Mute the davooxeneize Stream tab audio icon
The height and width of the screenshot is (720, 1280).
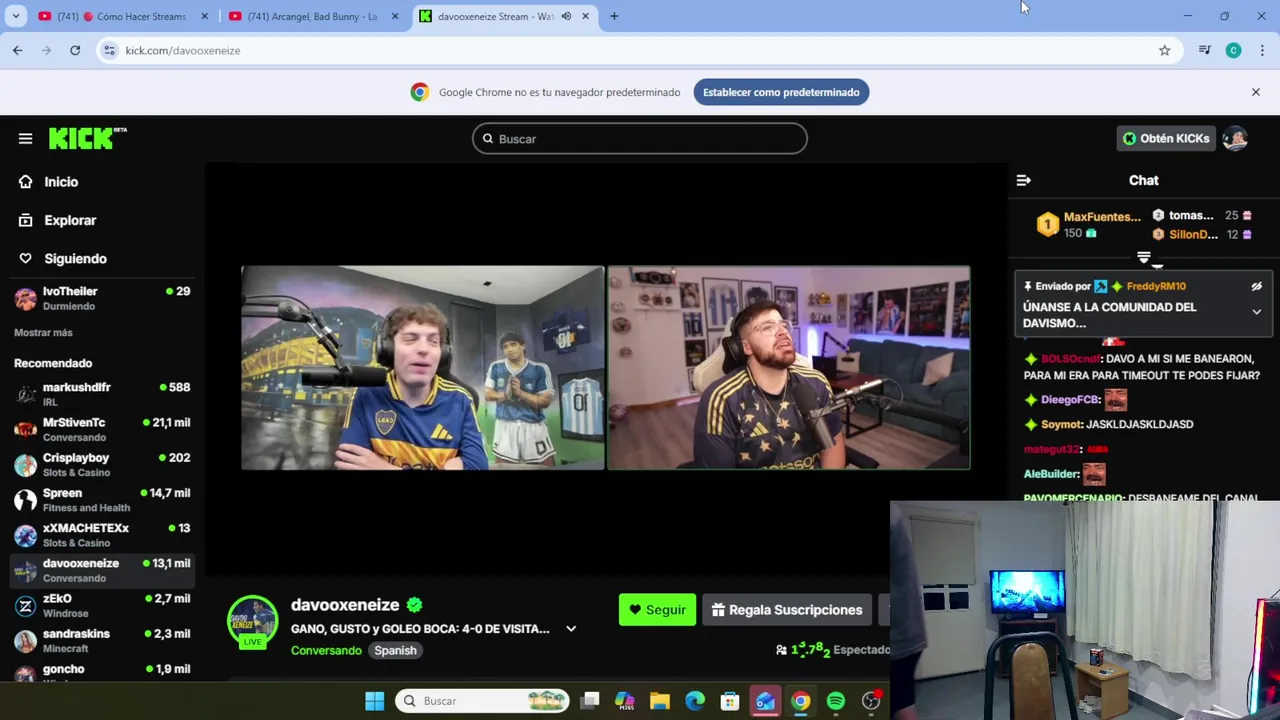(566, 16)
